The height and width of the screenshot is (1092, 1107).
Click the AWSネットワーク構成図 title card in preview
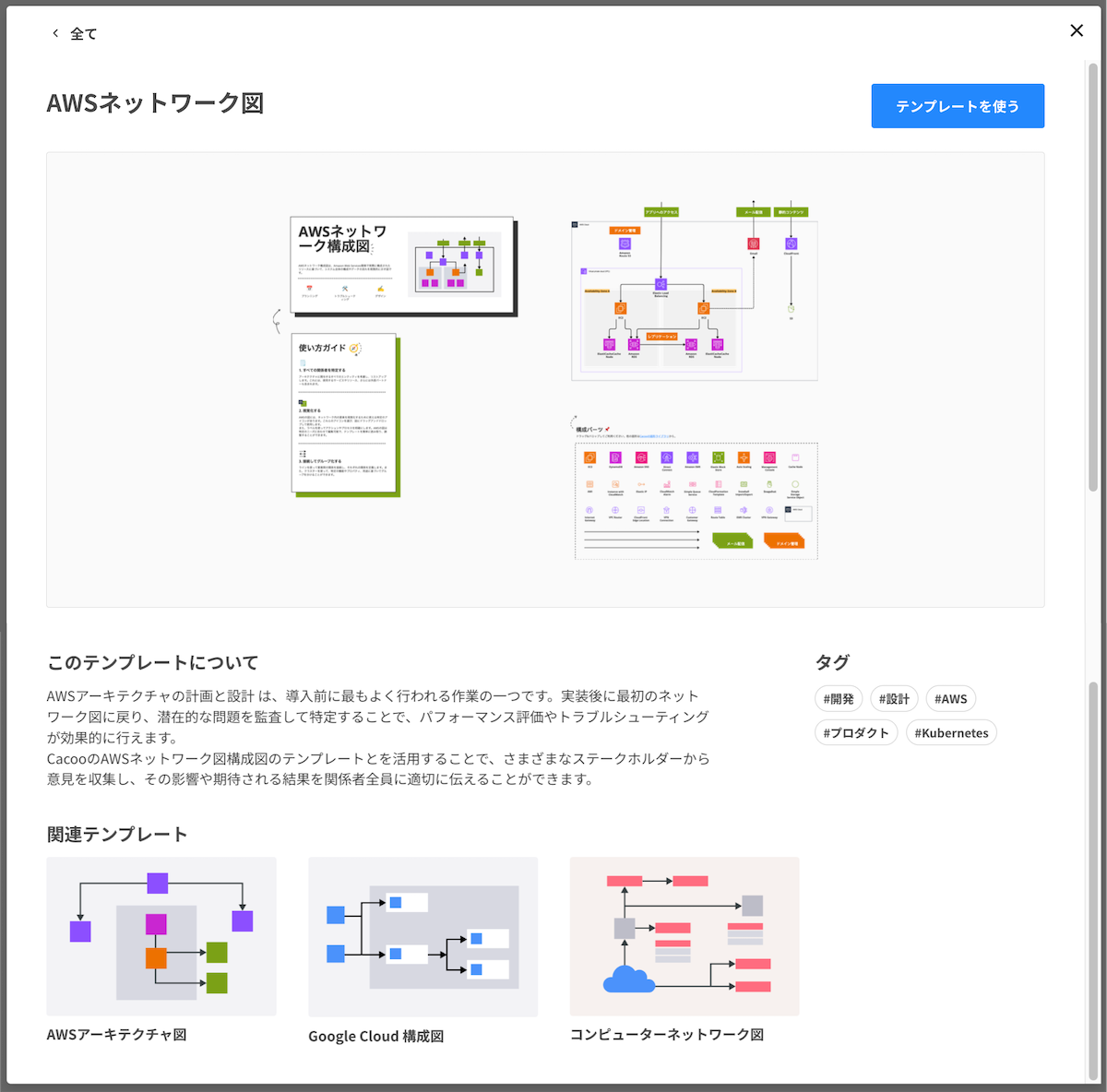tap(402, 266)
